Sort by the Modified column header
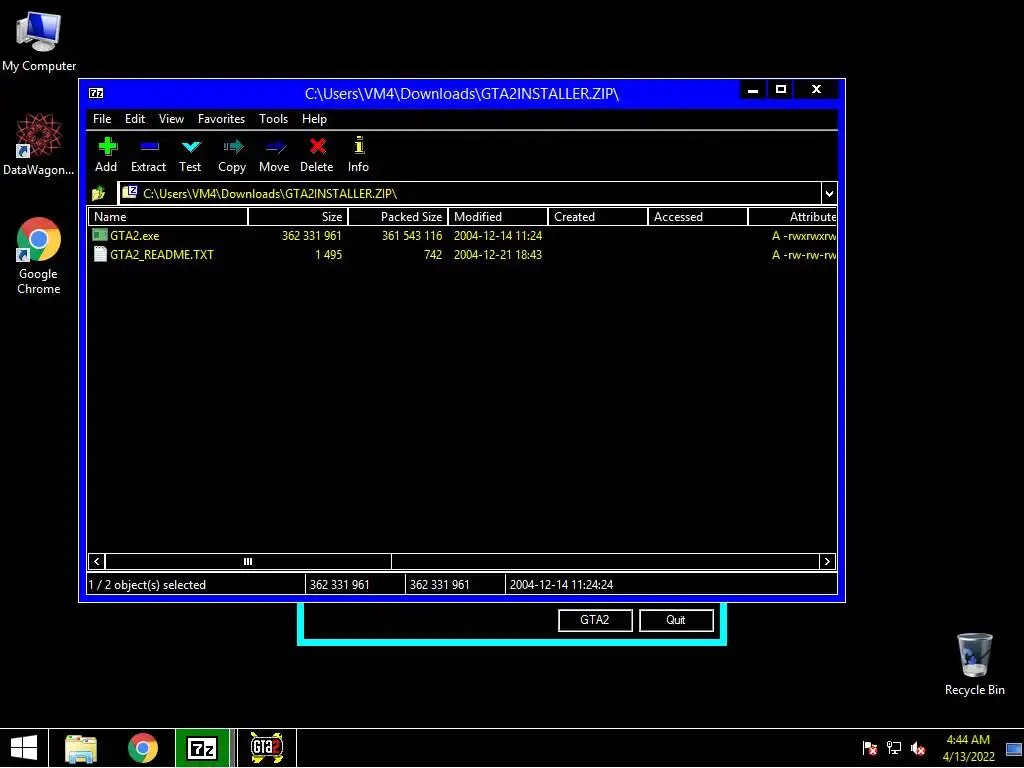Screen dimensions: 1024x768 pyautogui.click(x=498, y=217)
